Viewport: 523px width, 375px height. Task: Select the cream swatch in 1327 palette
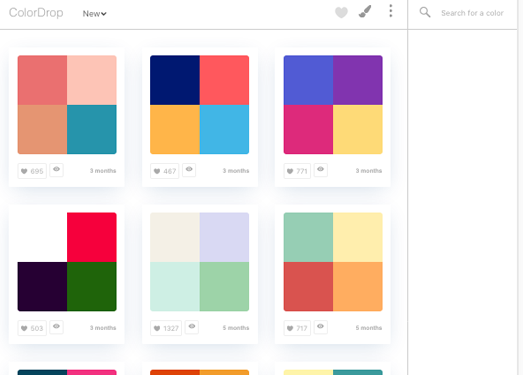175,237
